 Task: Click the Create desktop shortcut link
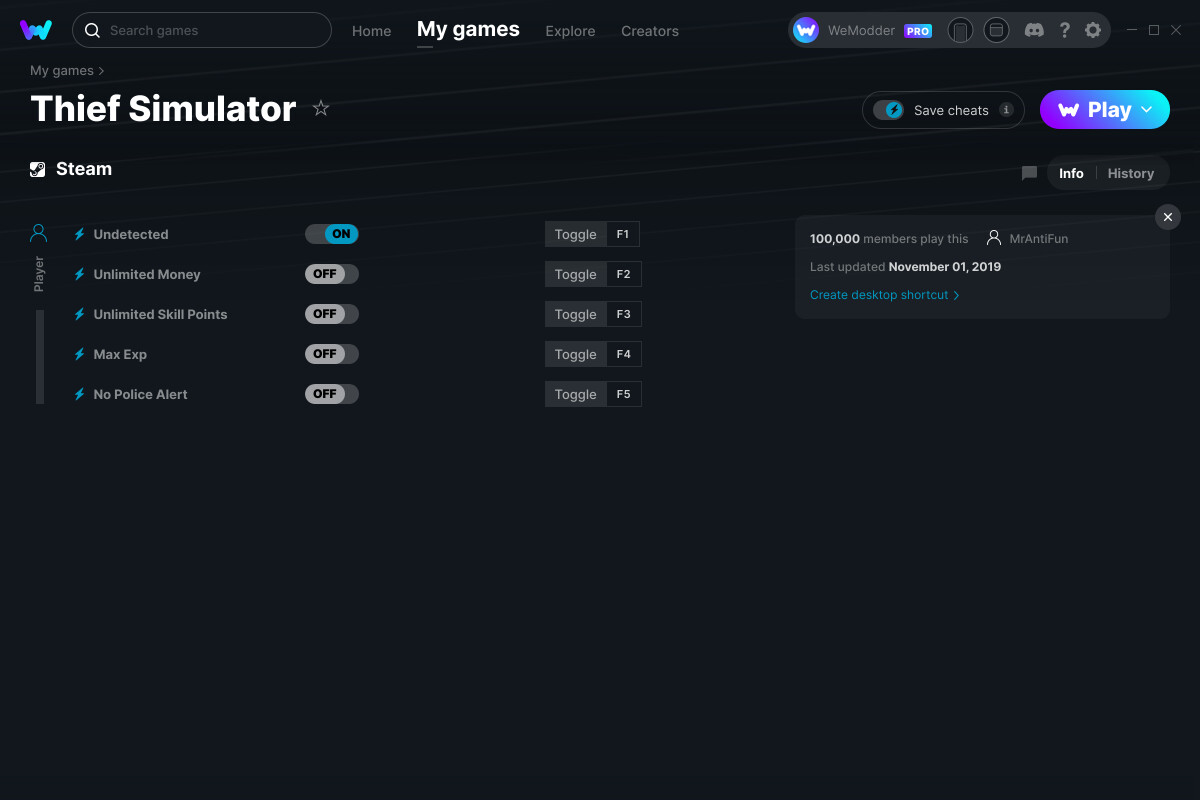pos(885,295)
